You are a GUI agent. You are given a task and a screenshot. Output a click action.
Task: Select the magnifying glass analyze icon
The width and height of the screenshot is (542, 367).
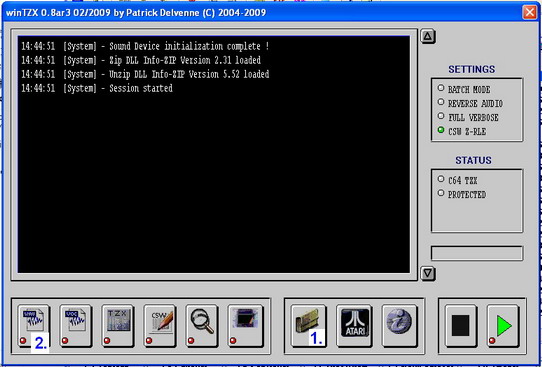(202, 326)
